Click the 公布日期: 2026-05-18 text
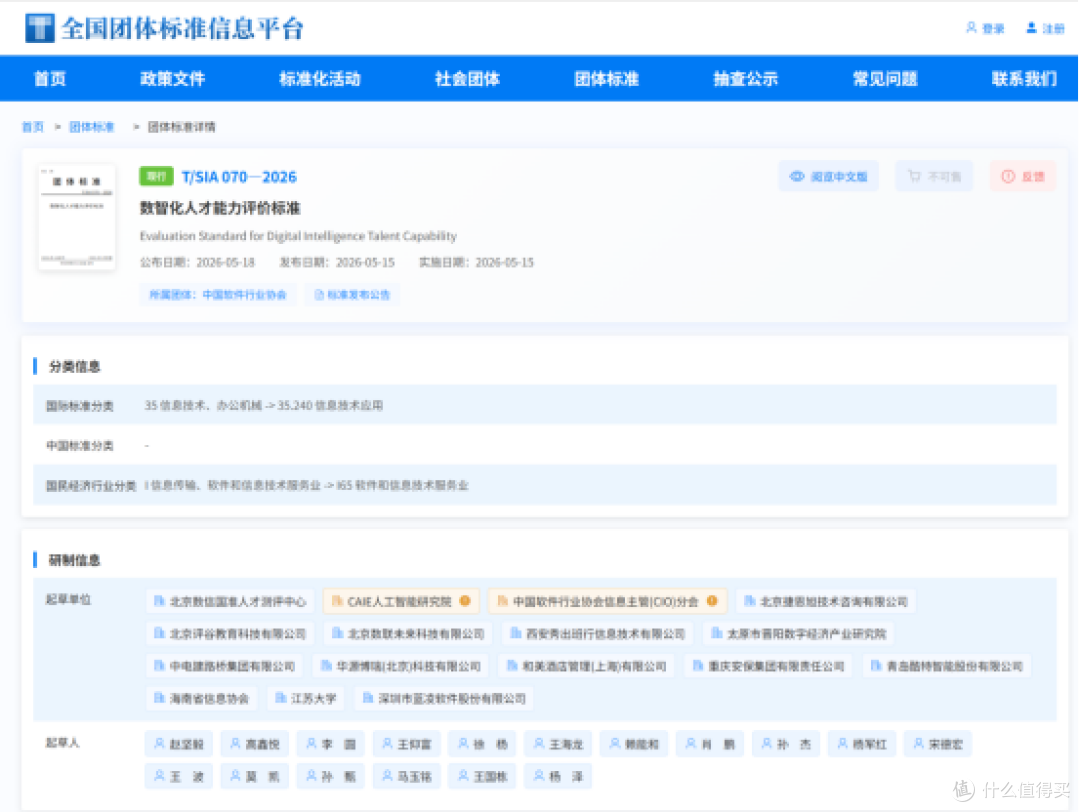The width and height of the screenshot is (1080, 812). [x=197, y=262]
